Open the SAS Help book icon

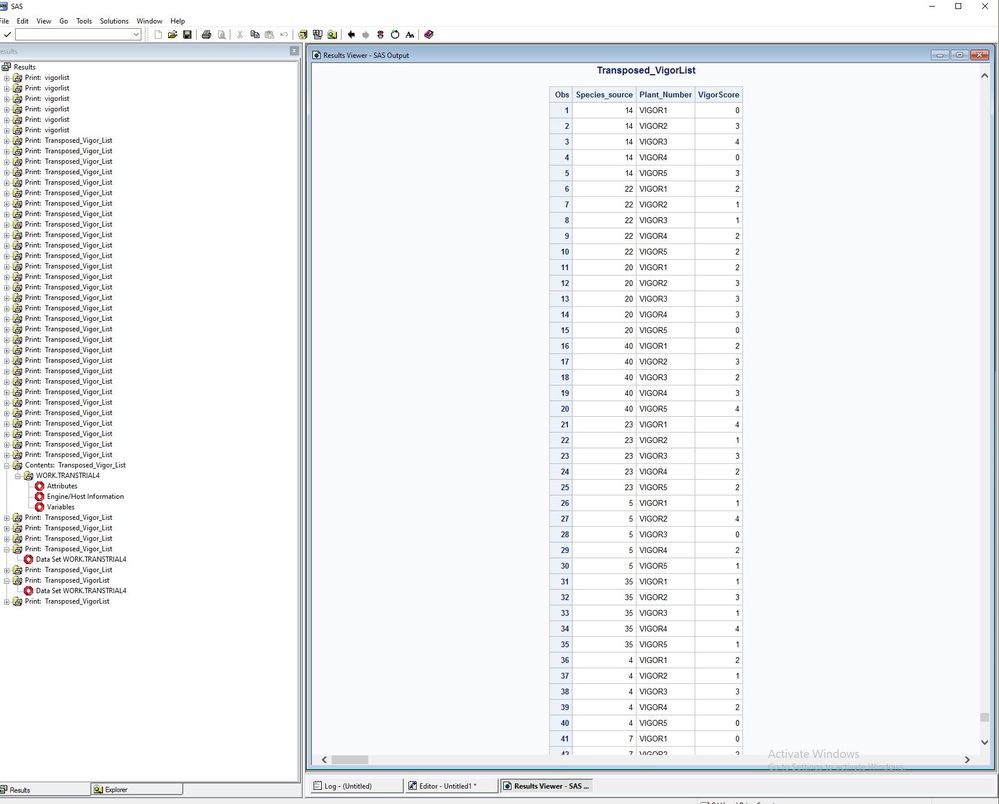pyautogui.click(x=429, y=34)
